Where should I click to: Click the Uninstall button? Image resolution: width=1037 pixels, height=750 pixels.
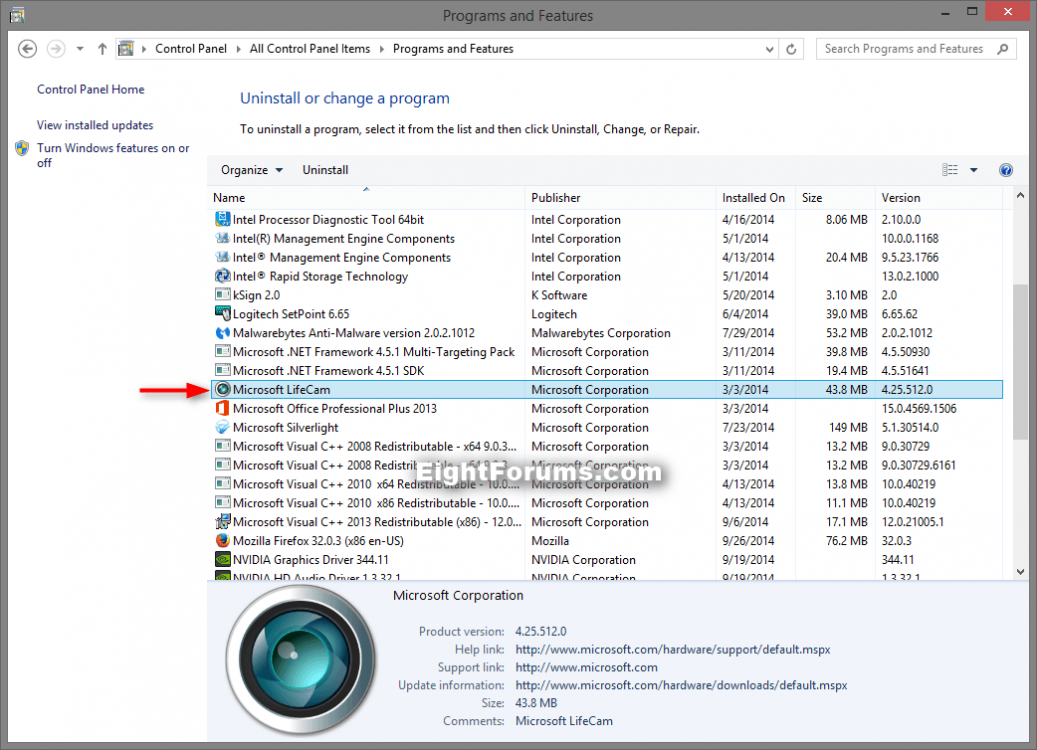click(x=325, y=170)
